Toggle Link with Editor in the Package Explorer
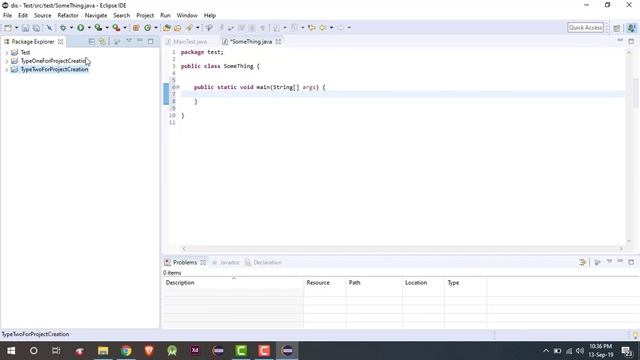Screen dimensions: 640x360 click(x=102, y=42)
